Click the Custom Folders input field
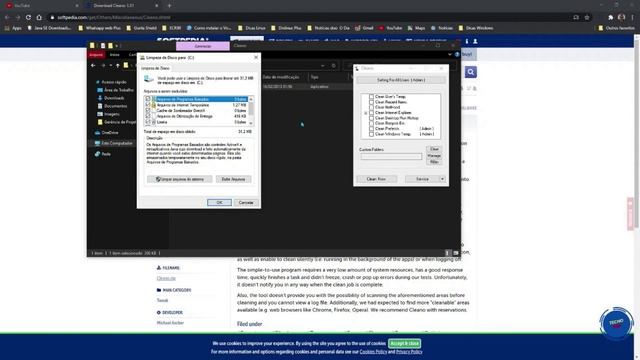This screenshot has width=640, height=360. 391,156
